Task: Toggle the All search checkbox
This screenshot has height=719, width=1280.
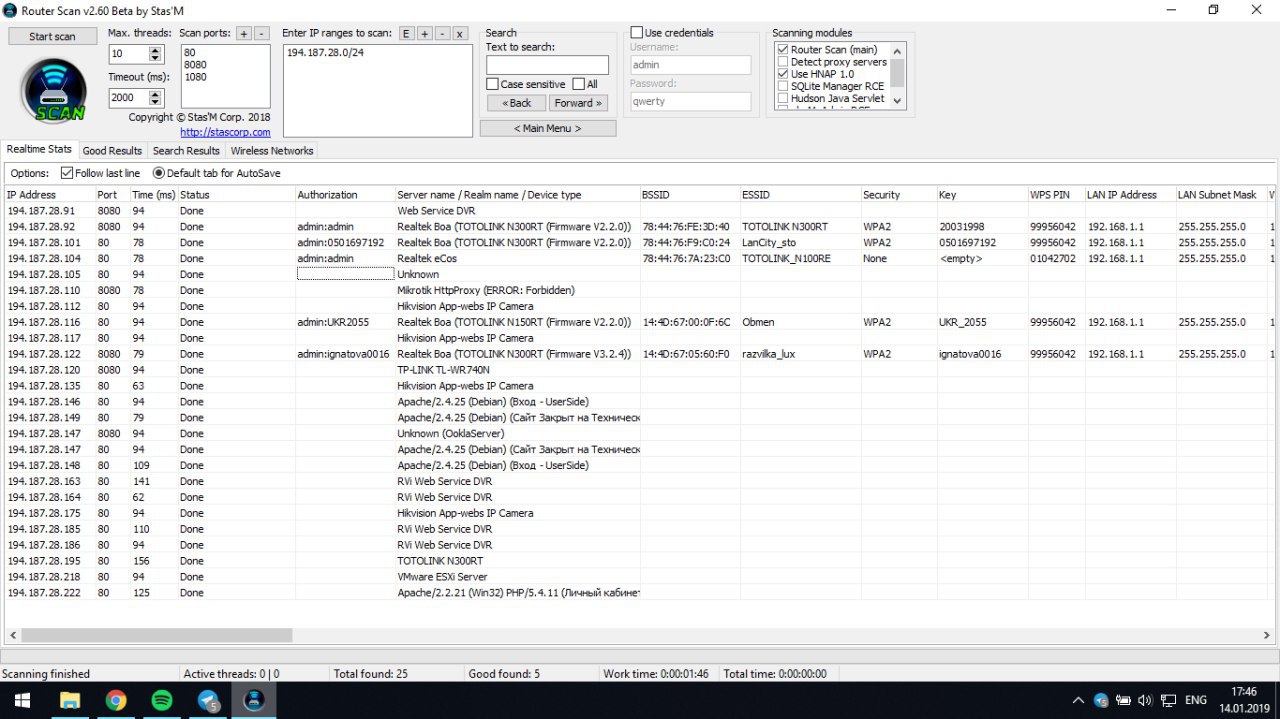Action: click(x=579, y=84)
